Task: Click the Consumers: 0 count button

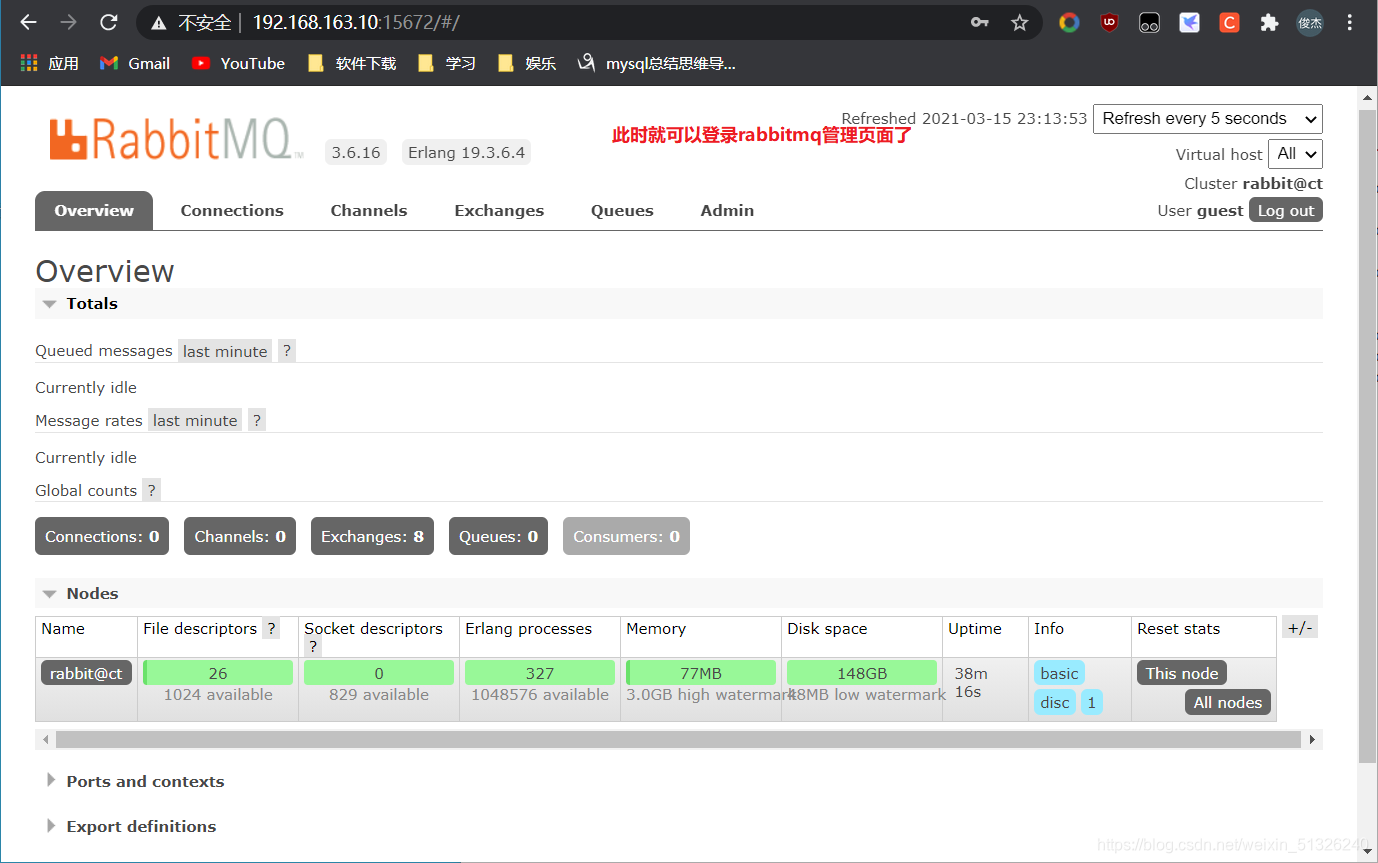Action: pos(626,536)
